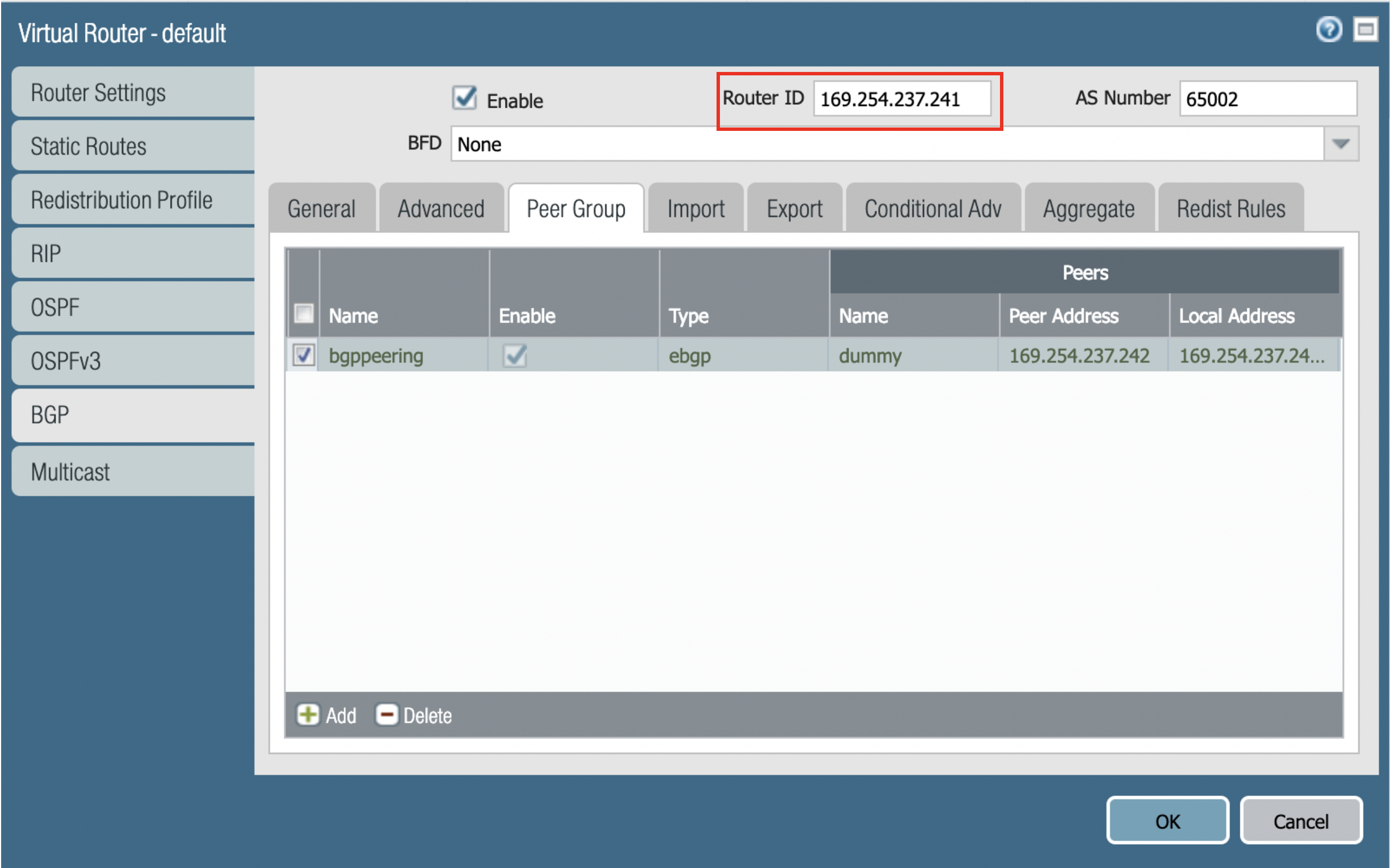1390x868 pixels.
Task: Click the red minus Delete icon
Action: tap(387, 715)
